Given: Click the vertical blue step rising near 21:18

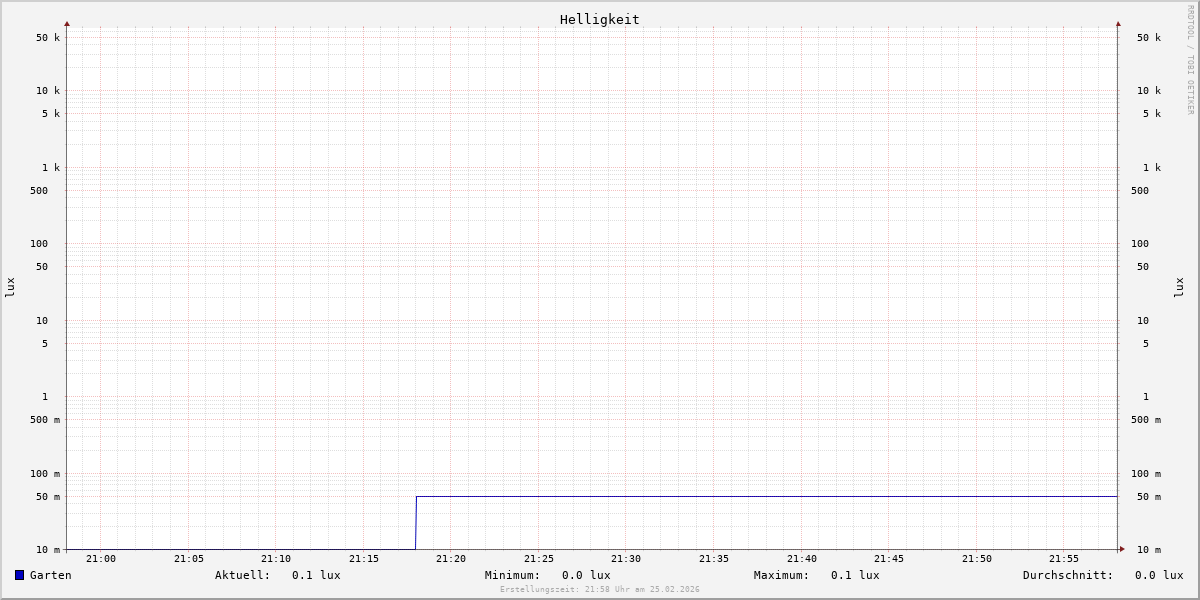Looking at the screenshot, I should tap(416, 523).
